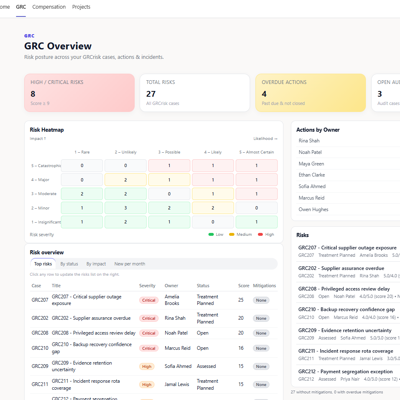This screenshot has width=400, height=400.
Task: Click heatmap cell Moderate impact, Almost Certain likelihood
Action: pyautogui.click(x=257, y=194)
